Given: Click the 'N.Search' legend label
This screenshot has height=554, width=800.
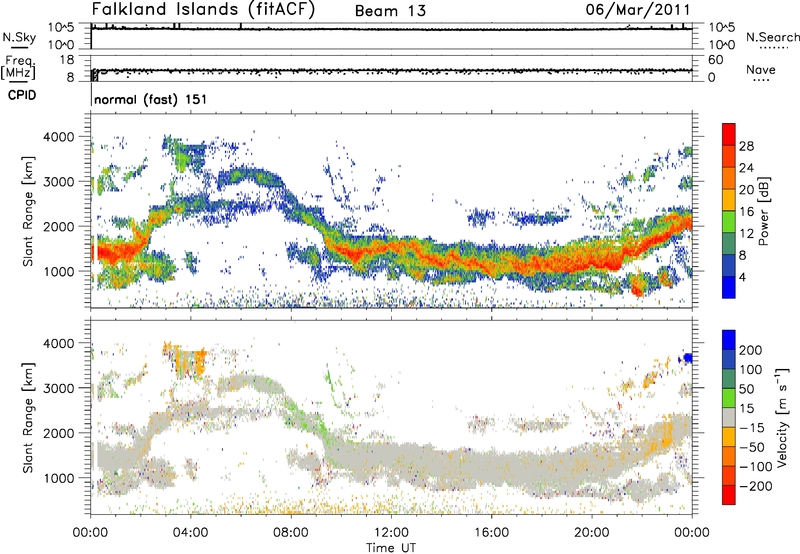Looking at the screenshot, I should point(773,37).
